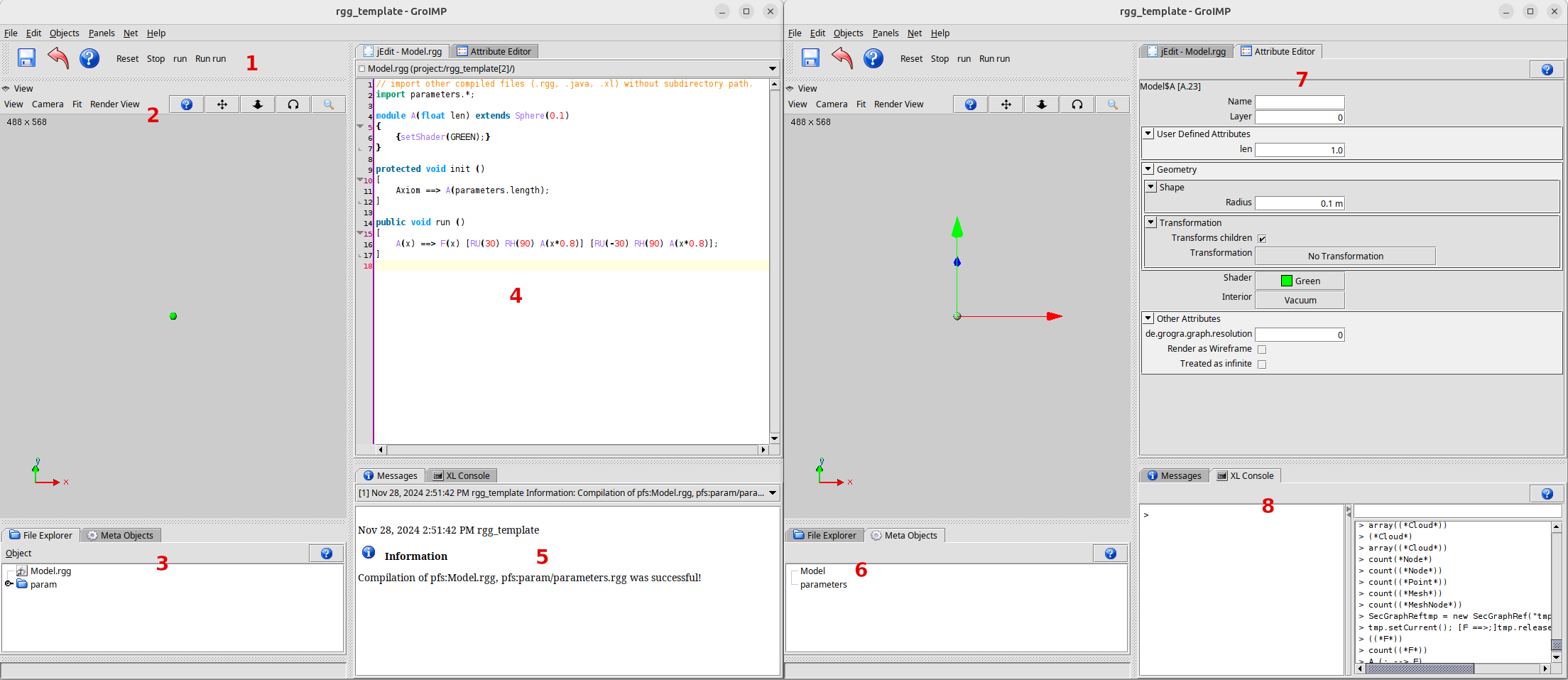The height and width of the screenshot is (680, 1568).
Task: Check the Treated as infinite option
Action: pos(1262,365)
